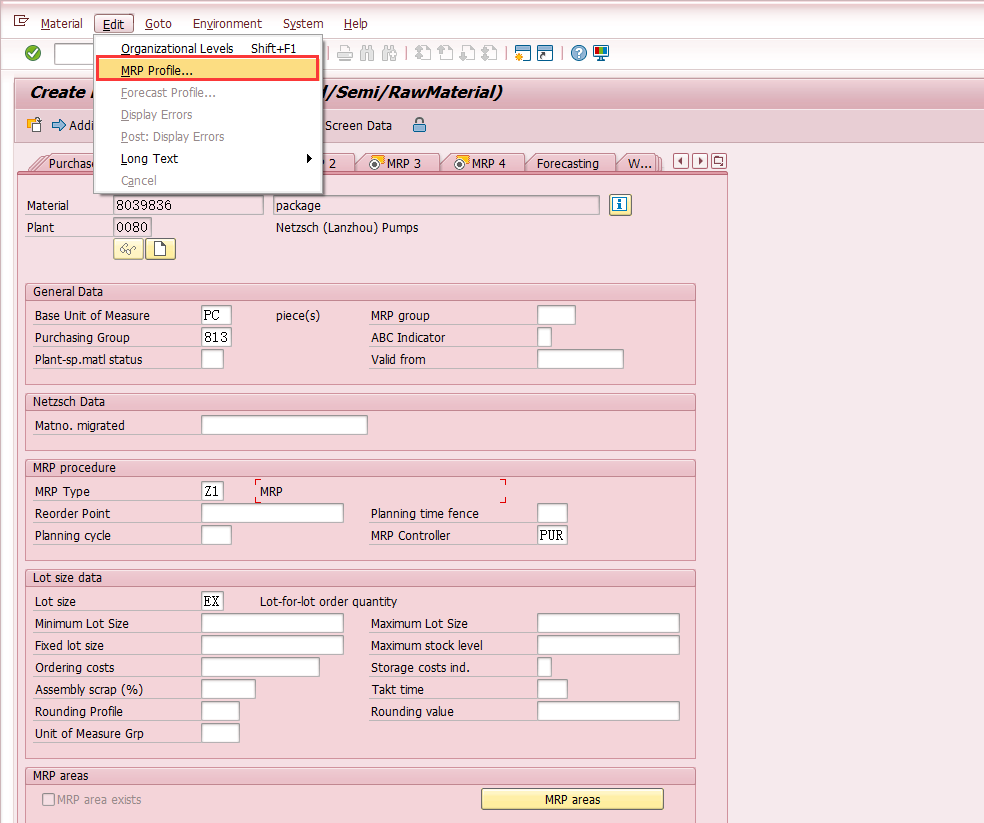The width and height of the screenshot is (984, 823).
Task: Click the Find Next toolbar icon
Action: tap(390, 54)
